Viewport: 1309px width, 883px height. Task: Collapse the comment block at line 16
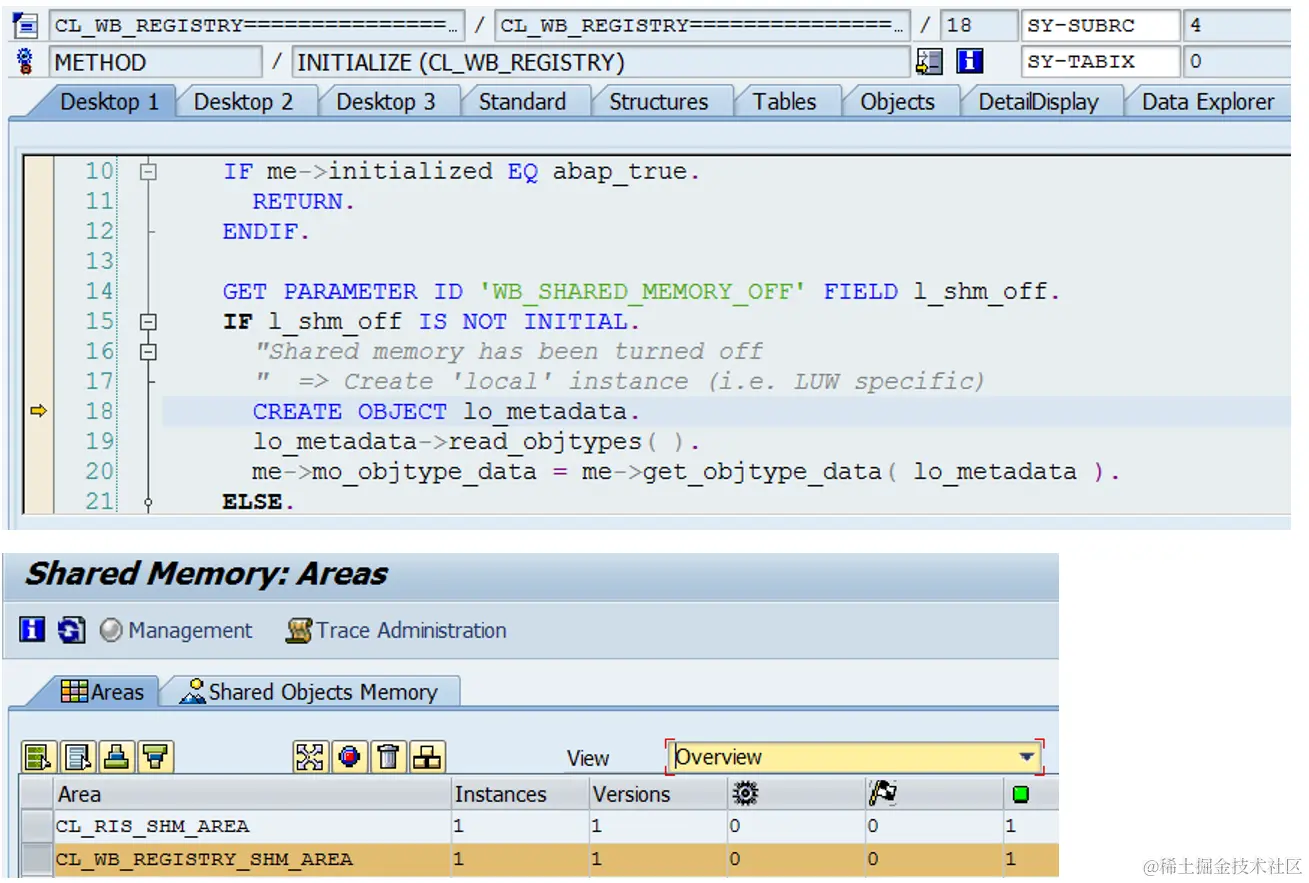pyautogui.click(x=148, y=352)
